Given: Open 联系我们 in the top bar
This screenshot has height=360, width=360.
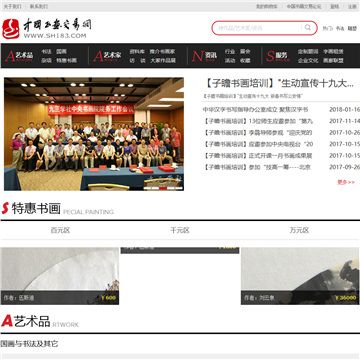Looking at the screenshot, I should pyautogui.click(x=39, y=6).
